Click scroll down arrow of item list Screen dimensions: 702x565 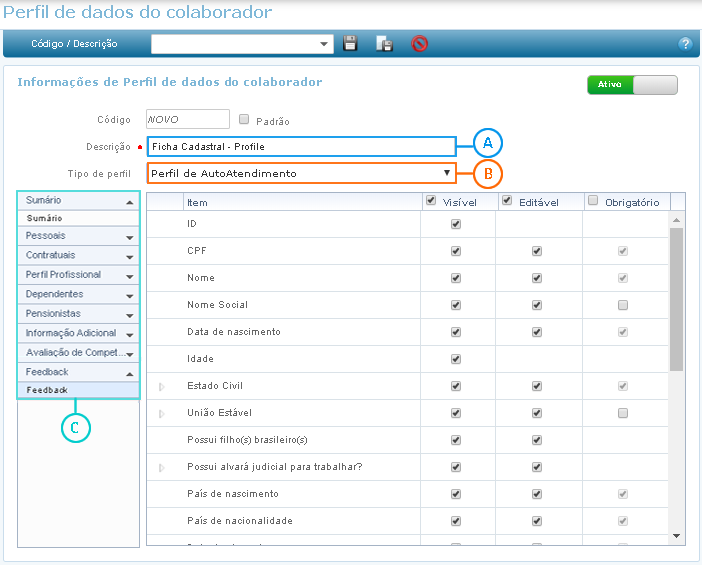(676, 536)
